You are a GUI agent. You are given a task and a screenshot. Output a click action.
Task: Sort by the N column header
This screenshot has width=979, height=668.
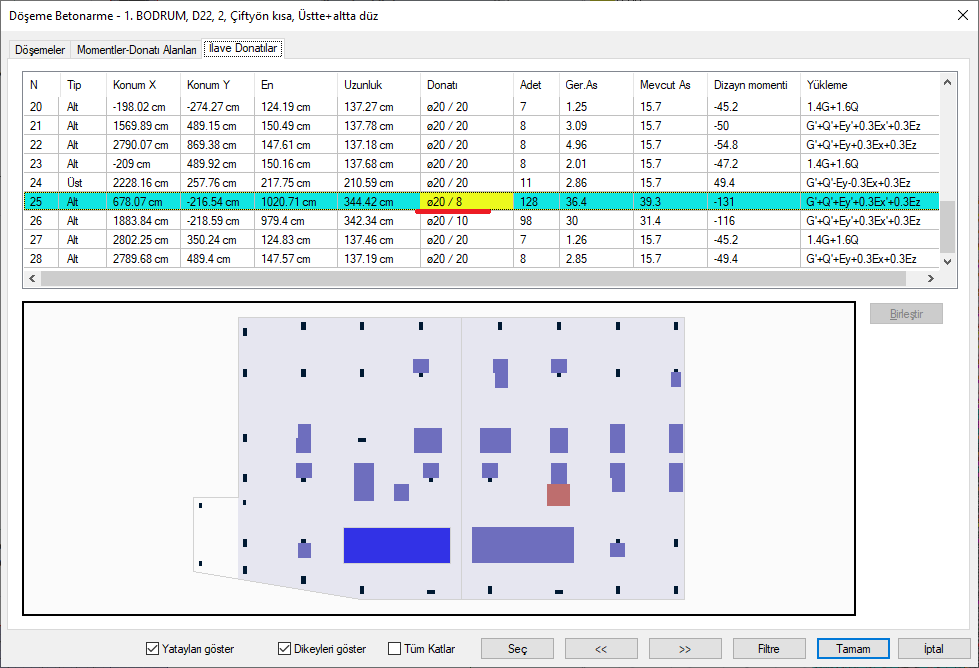(x=42, y=85)
